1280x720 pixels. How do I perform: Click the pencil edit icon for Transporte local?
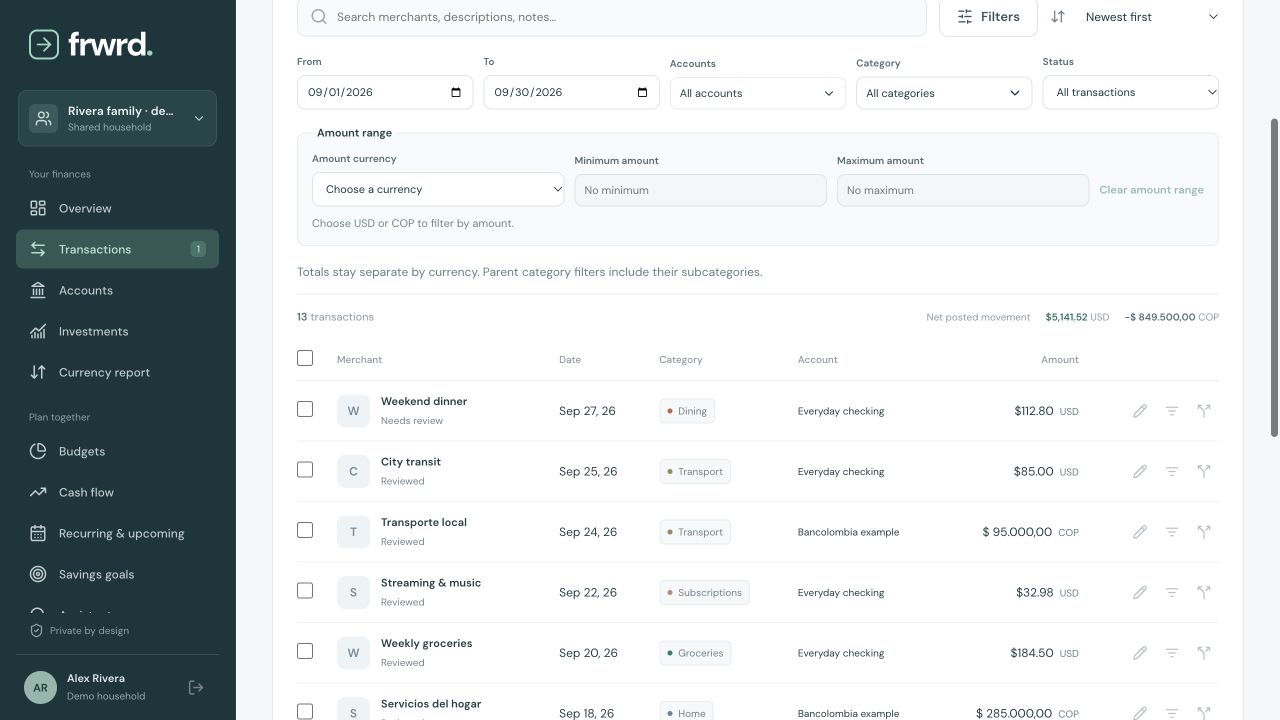(x=1140, y=532)
